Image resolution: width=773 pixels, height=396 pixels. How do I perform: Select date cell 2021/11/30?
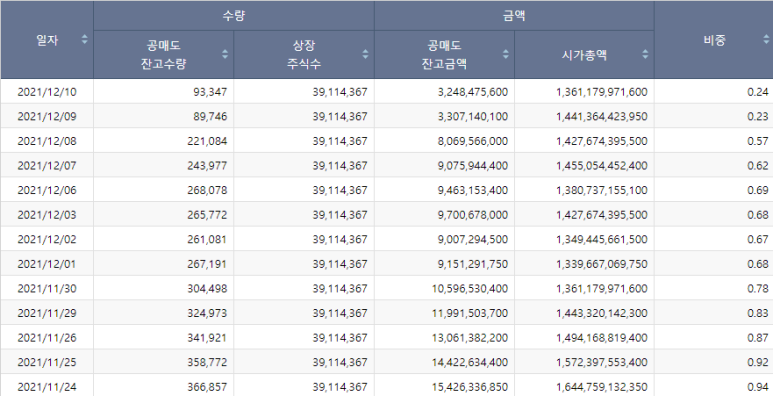(x=47, y=288)
